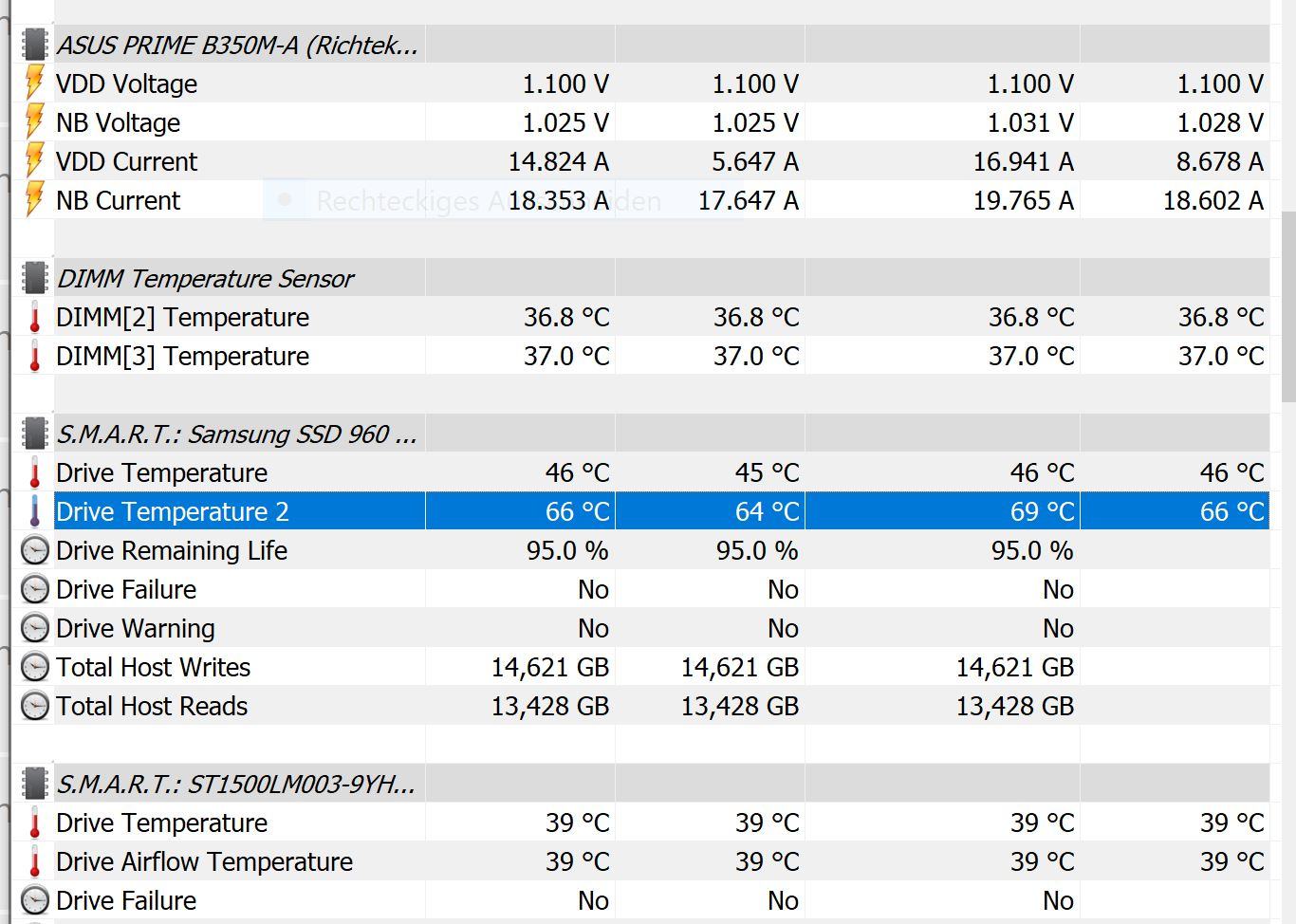The width and height of the screenshot is (1296, 924).
Task: Click the clock icon beside Drive Remaining Life
Action: pyautogui.click(x=34, y=551)
